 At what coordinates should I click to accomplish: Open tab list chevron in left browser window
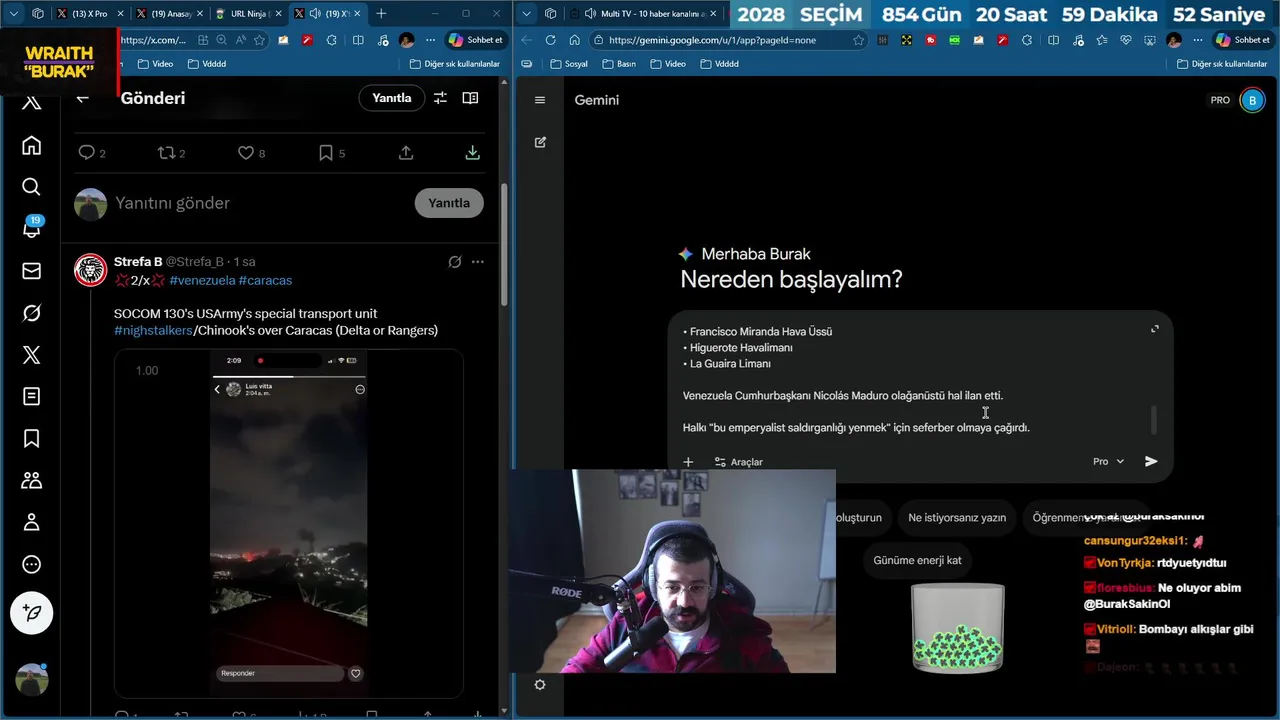(x=14, y=14)
